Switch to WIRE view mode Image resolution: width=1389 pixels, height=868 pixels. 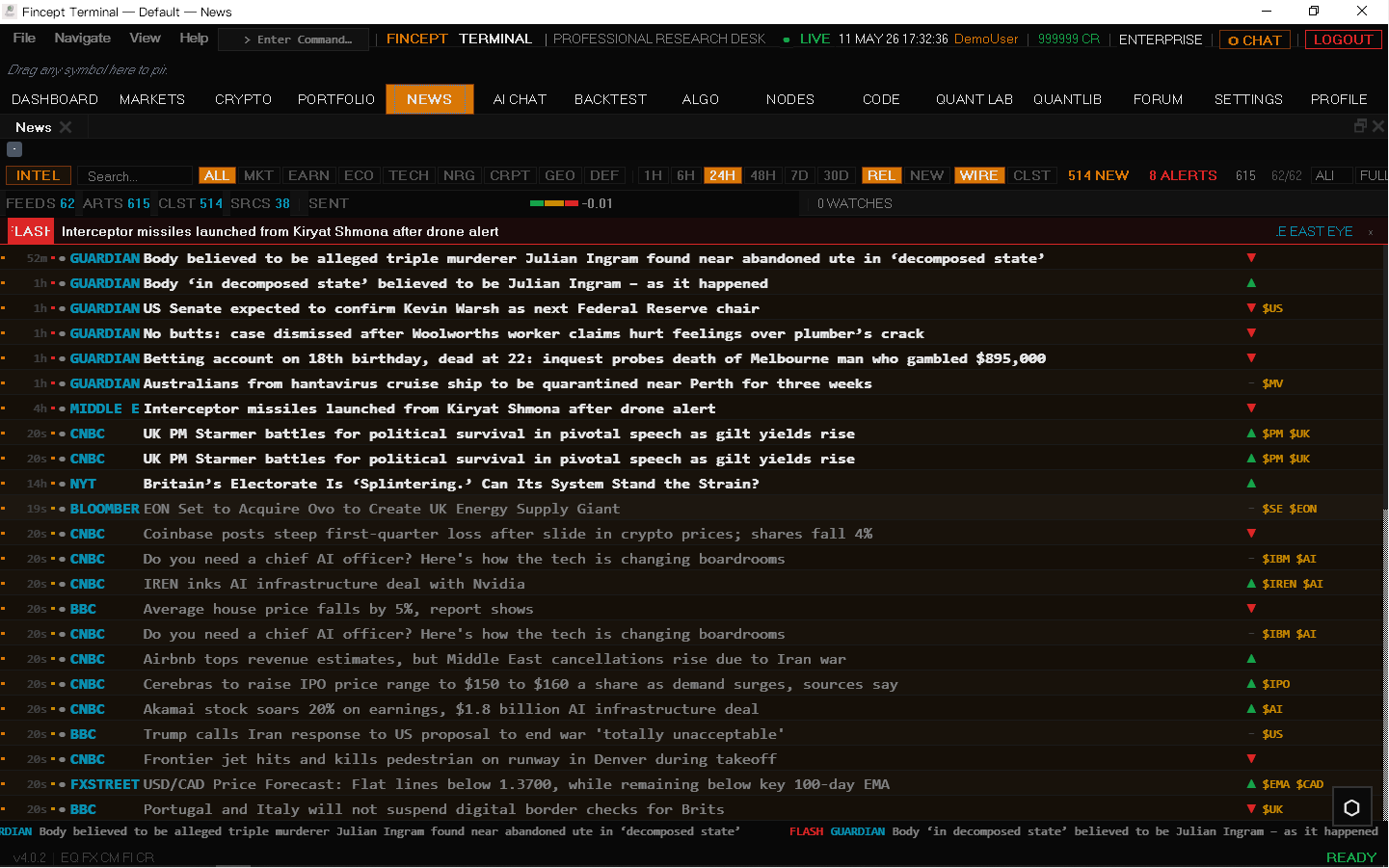978,175
